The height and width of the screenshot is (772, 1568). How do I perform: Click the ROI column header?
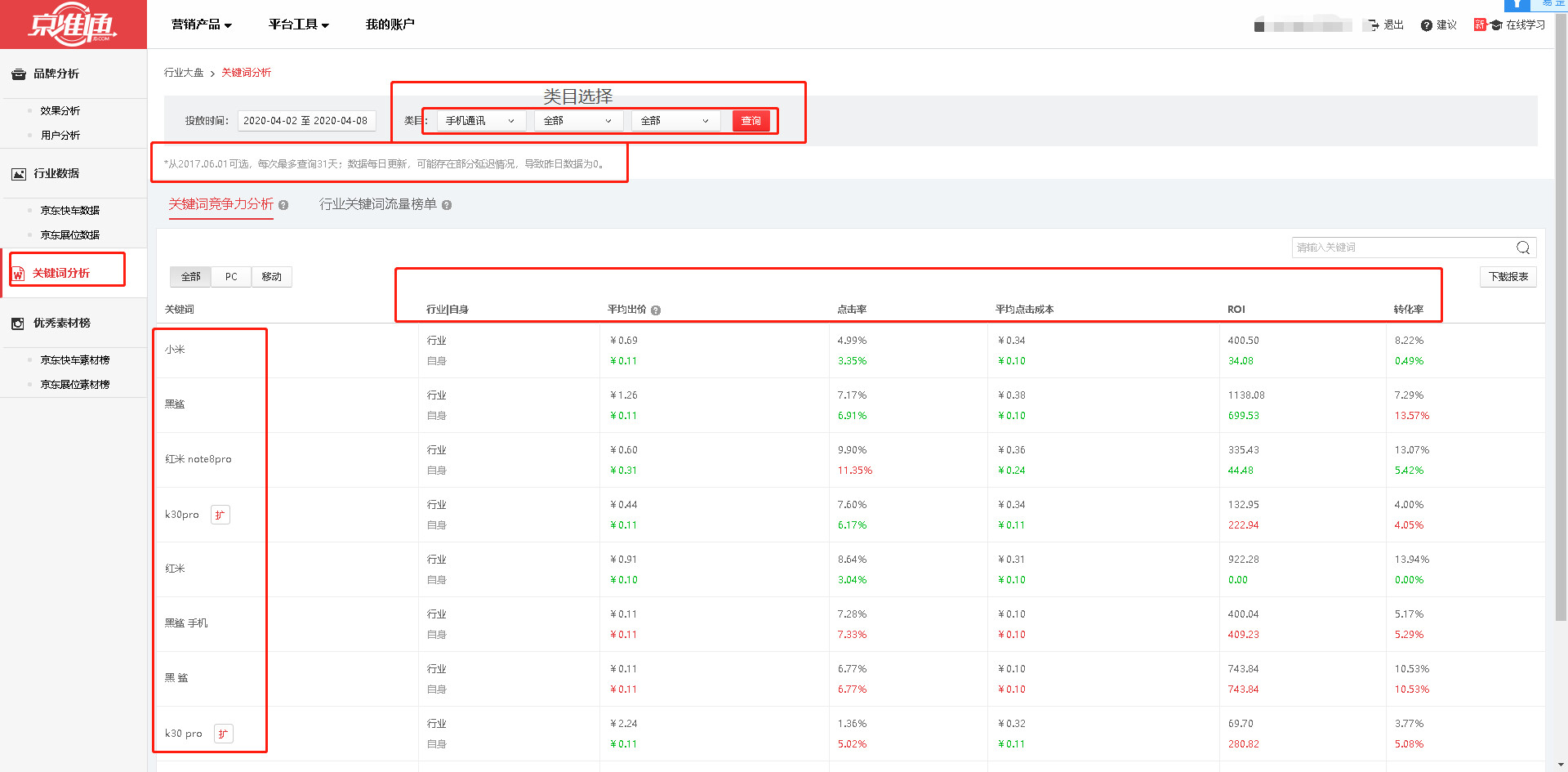click(x=1236, y=310)
